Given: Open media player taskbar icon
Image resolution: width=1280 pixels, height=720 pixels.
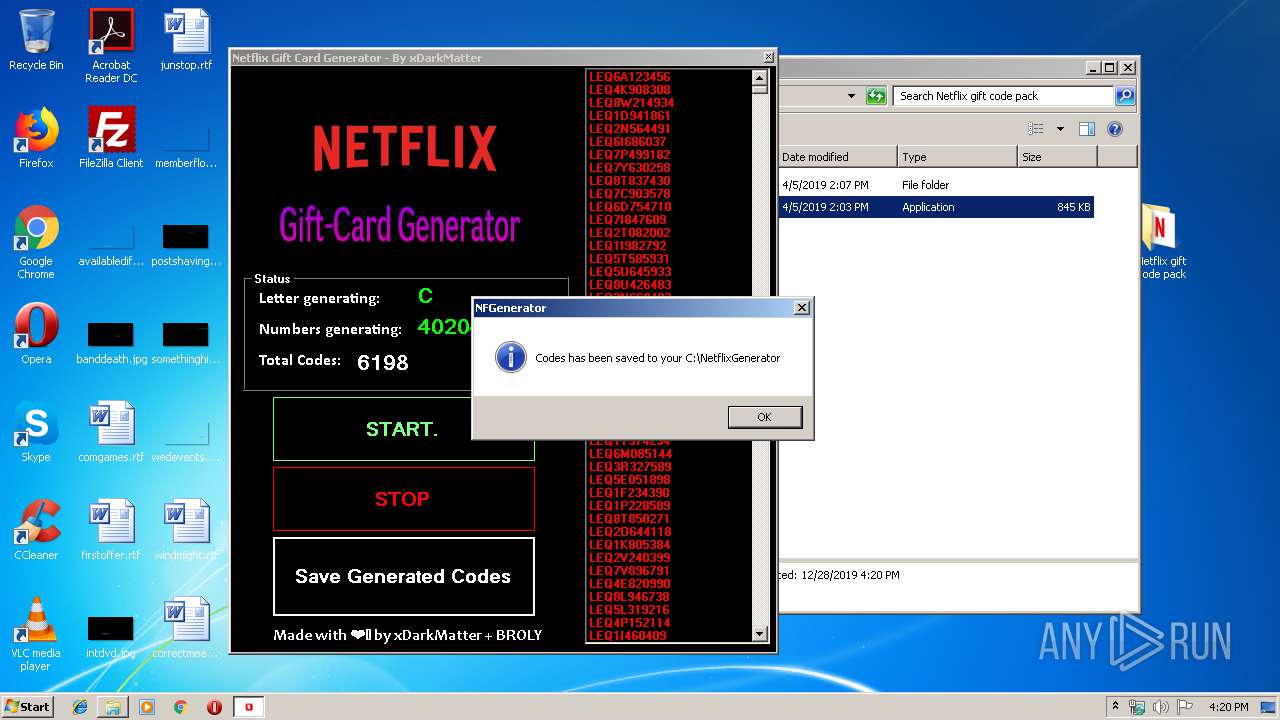Looking at the screenshot, I should tap(147, 707).
